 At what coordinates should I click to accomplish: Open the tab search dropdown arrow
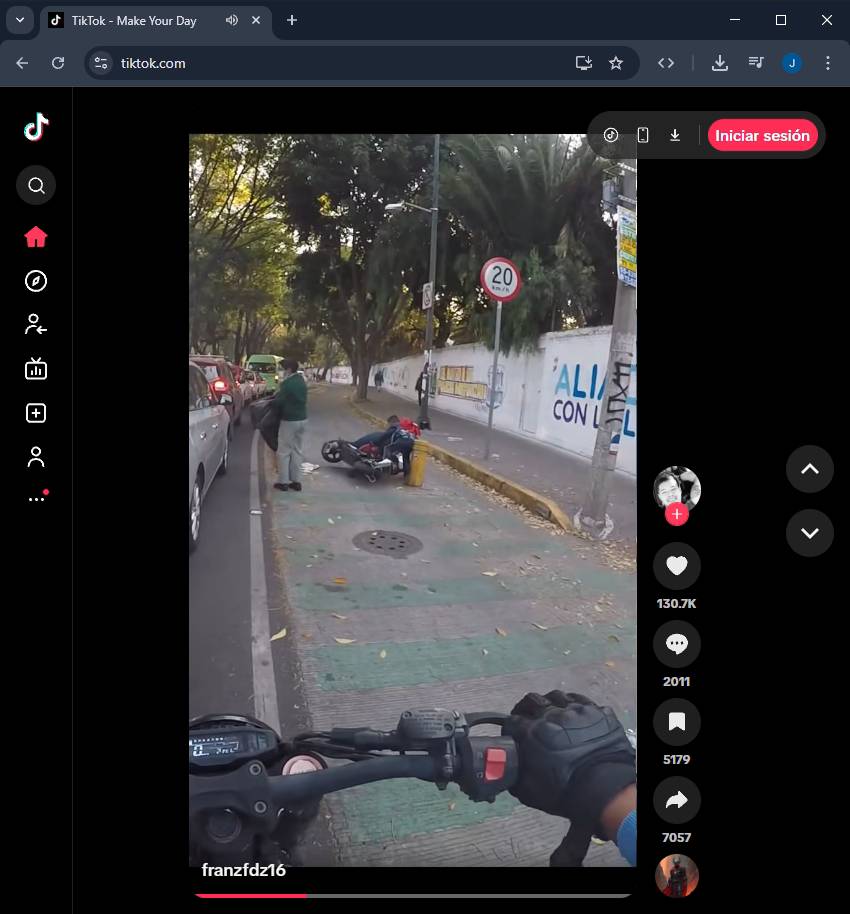tap(19, 20)
